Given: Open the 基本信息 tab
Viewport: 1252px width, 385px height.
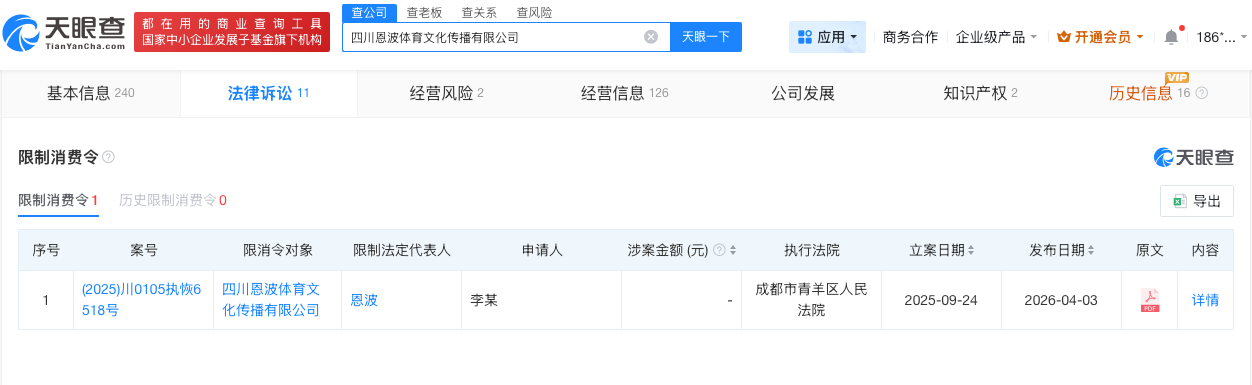Looking at the screenshot, I should [90, 94].
